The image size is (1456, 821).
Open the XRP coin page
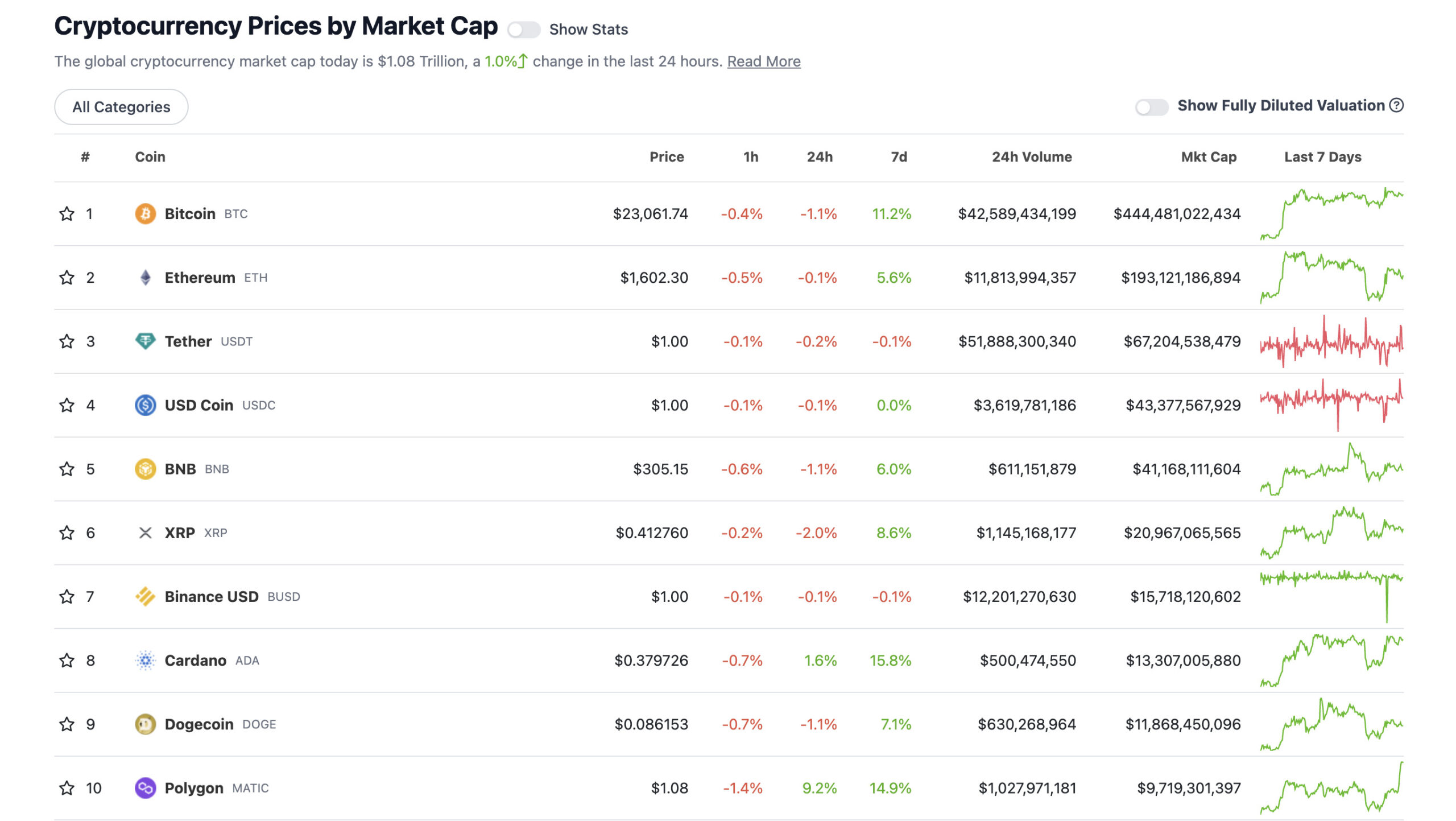(180, 533)
